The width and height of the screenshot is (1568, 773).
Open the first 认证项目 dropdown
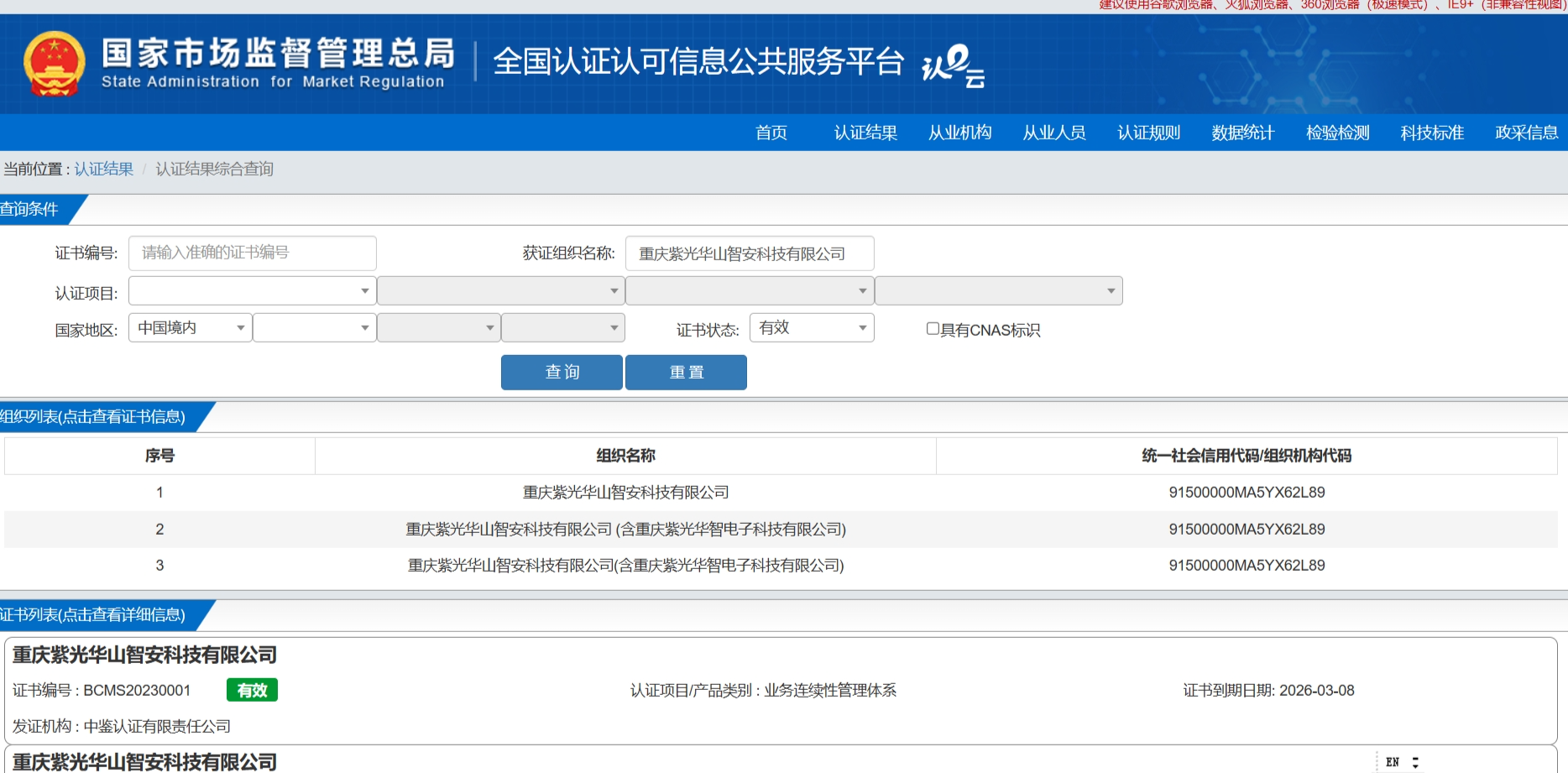253,290
